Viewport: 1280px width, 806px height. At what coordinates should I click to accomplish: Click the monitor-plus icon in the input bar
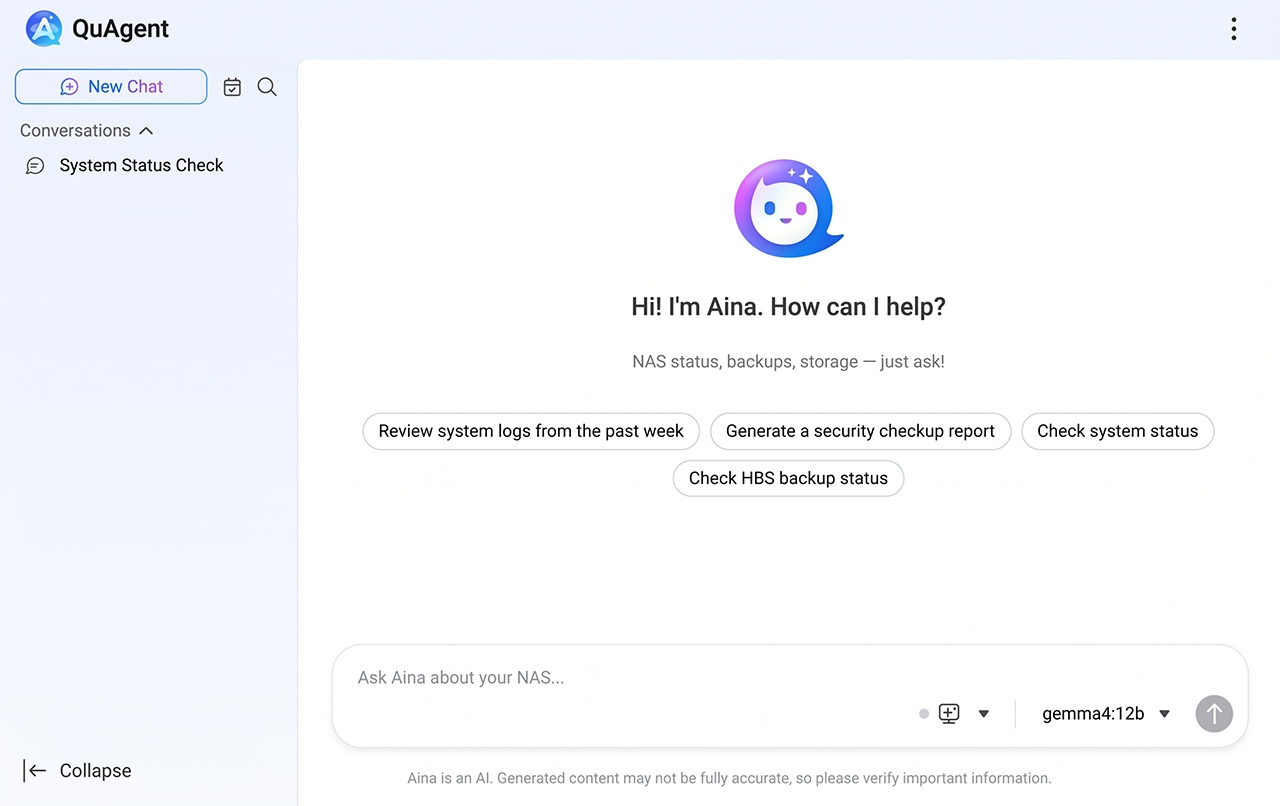coord(949,714)
